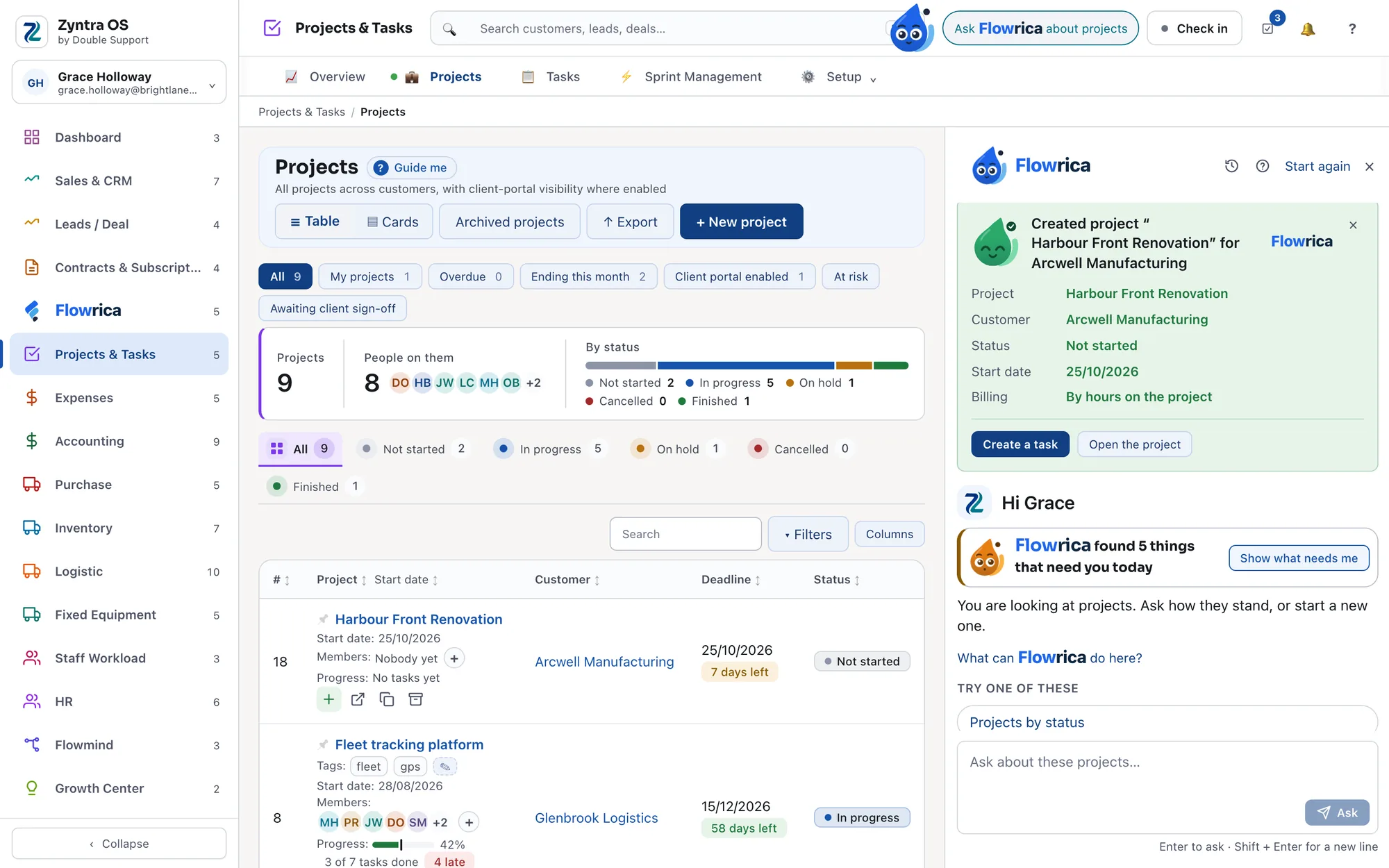Screen dimensions: 1389x868
Task: Click the By status distribution bar
Action: click(x=747, y=365)
